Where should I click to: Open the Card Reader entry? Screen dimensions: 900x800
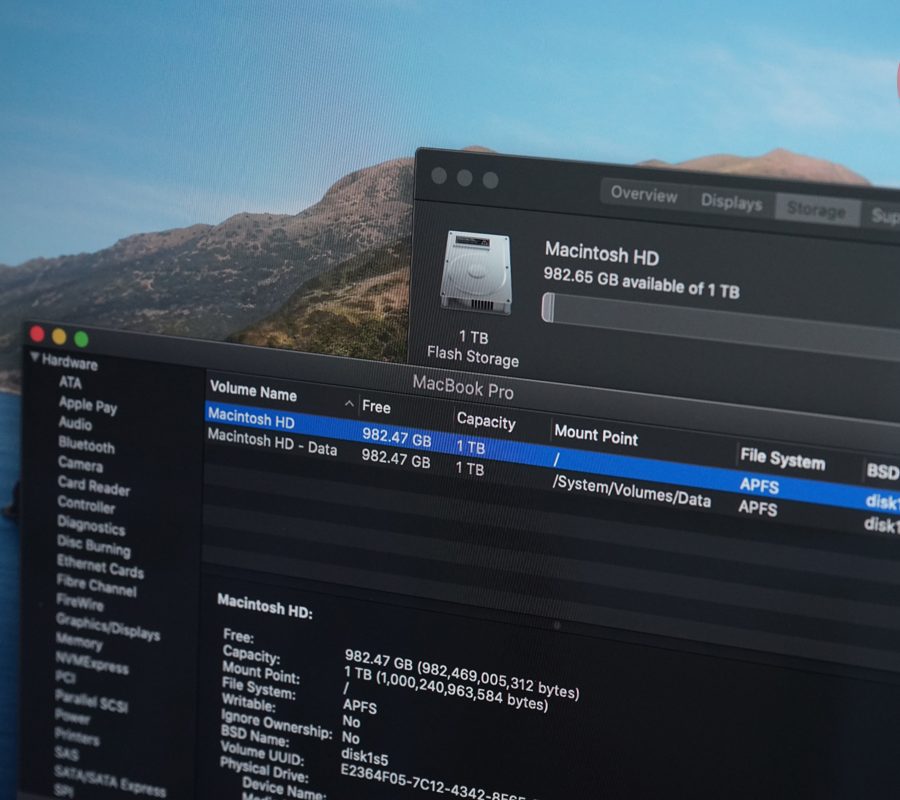(94, 486)
